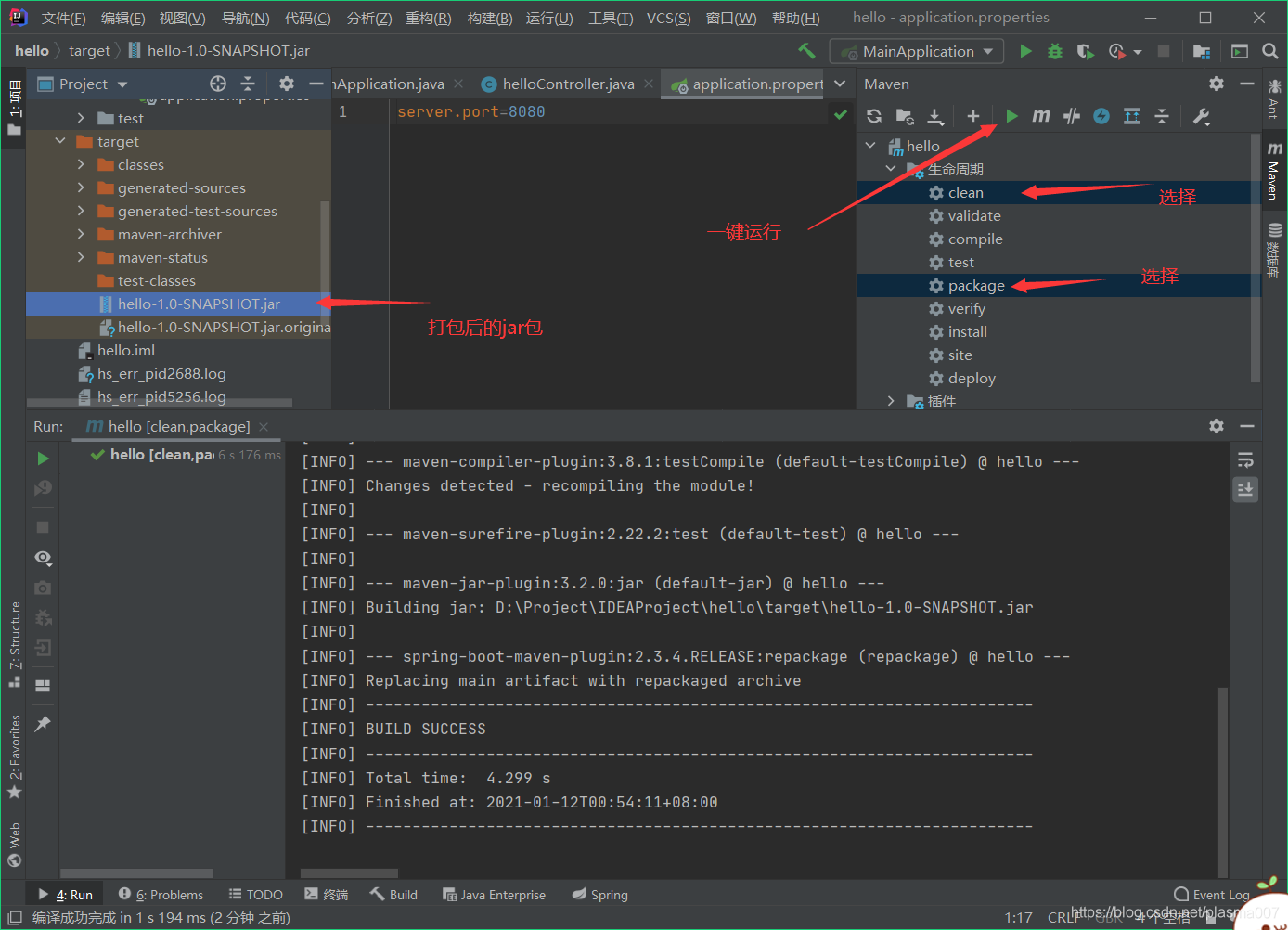Collapse the target folder in Project view
The height and width of the screenshot is (930, 1288).
[x=60, y=141]
